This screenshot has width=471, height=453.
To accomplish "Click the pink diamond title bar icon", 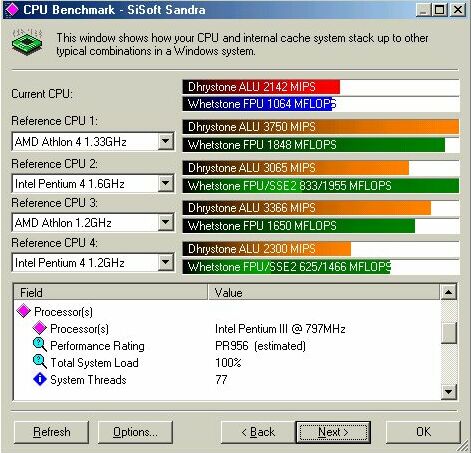I will coord(12,9).
